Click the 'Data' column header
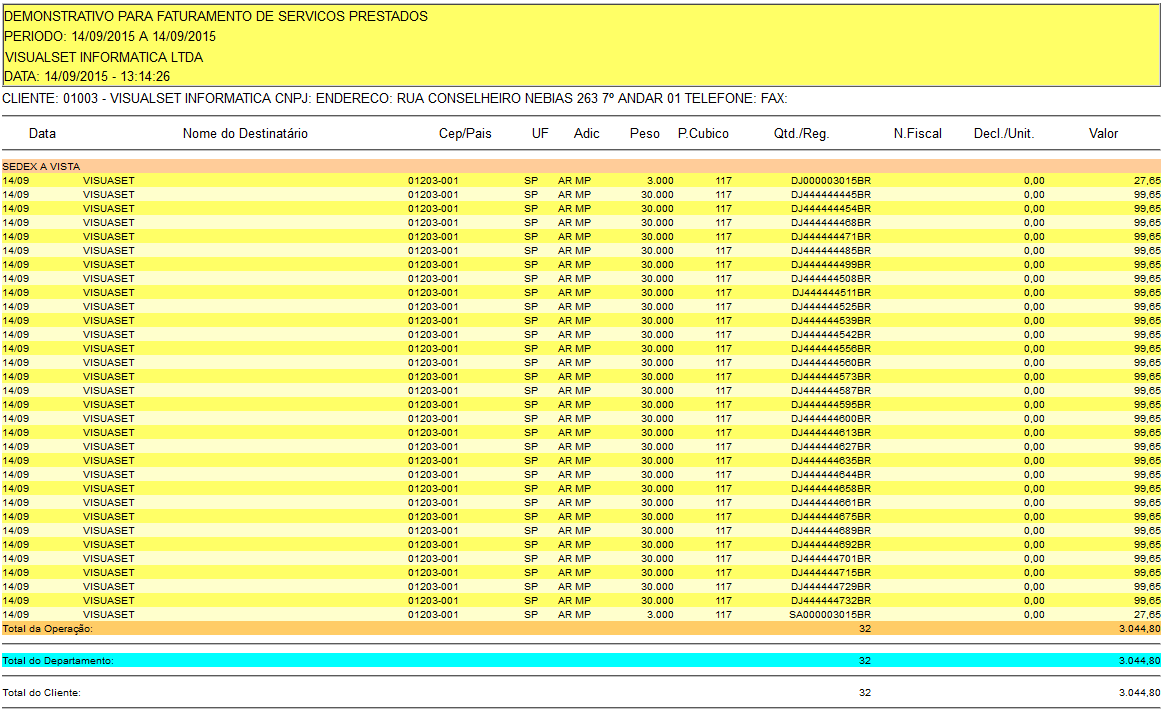The width and height of the screenshot is (1163, 710). click(42, 134)
